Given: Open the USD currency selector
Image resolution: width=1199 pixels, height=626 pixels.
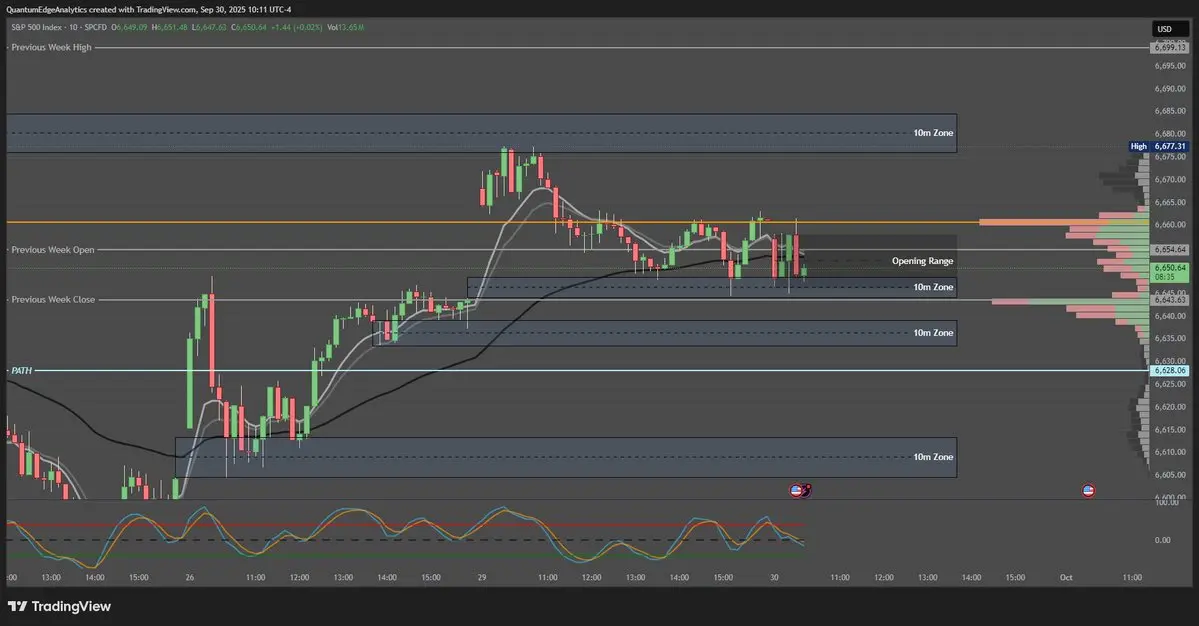Looking at the screenshot, I should (x=1170, y=29).
